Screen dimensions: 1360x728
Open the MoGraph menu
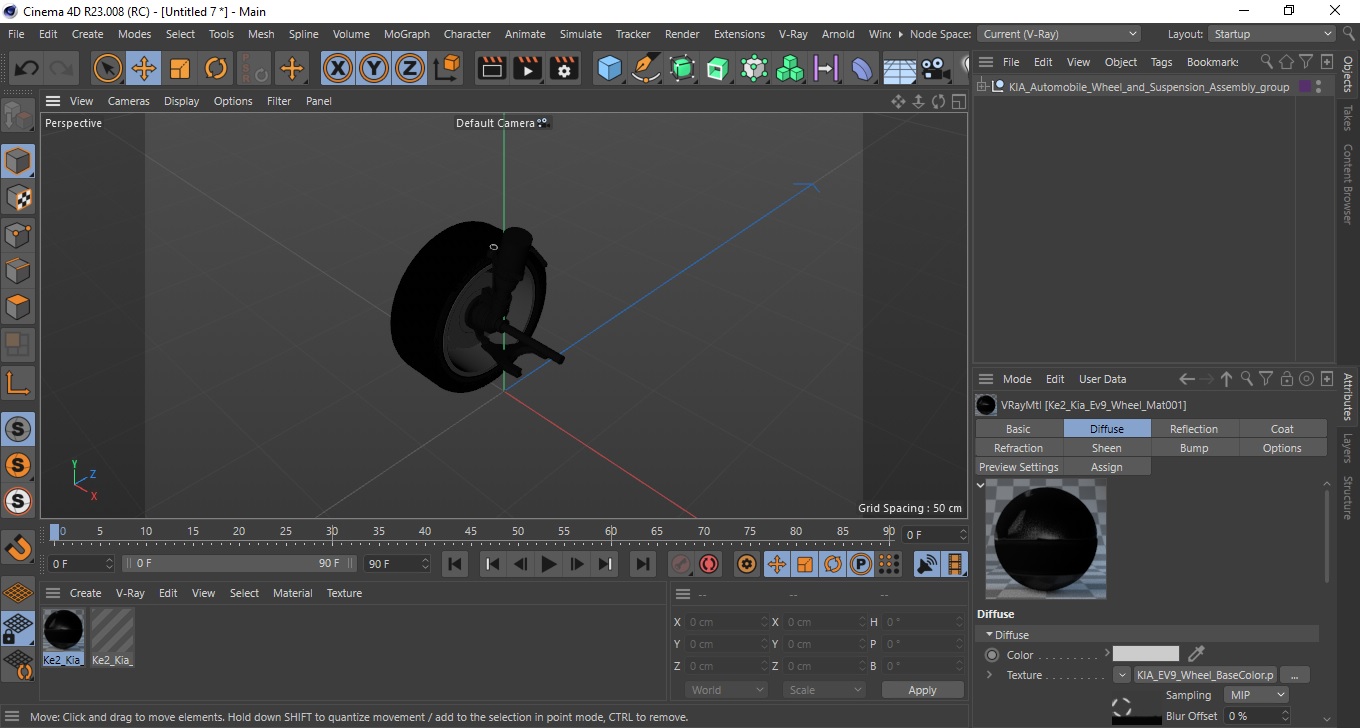click(x=407, y=34)
